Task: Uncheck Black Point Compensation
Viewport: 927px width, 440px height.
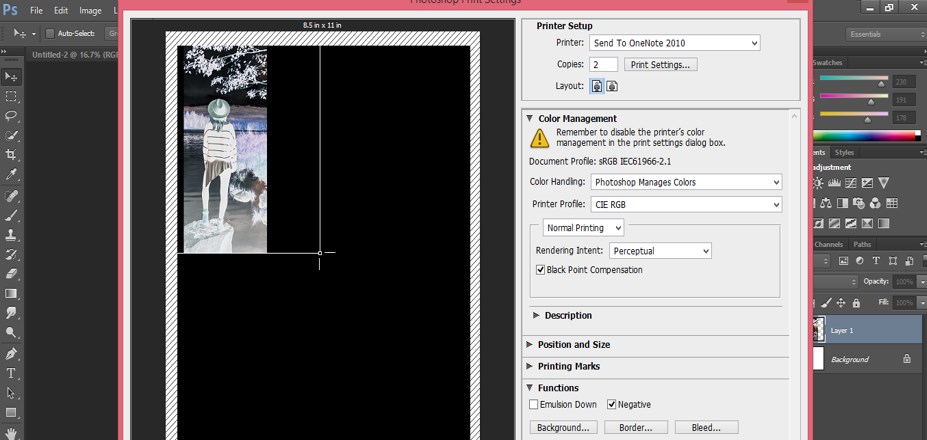Action: point(540,270)
